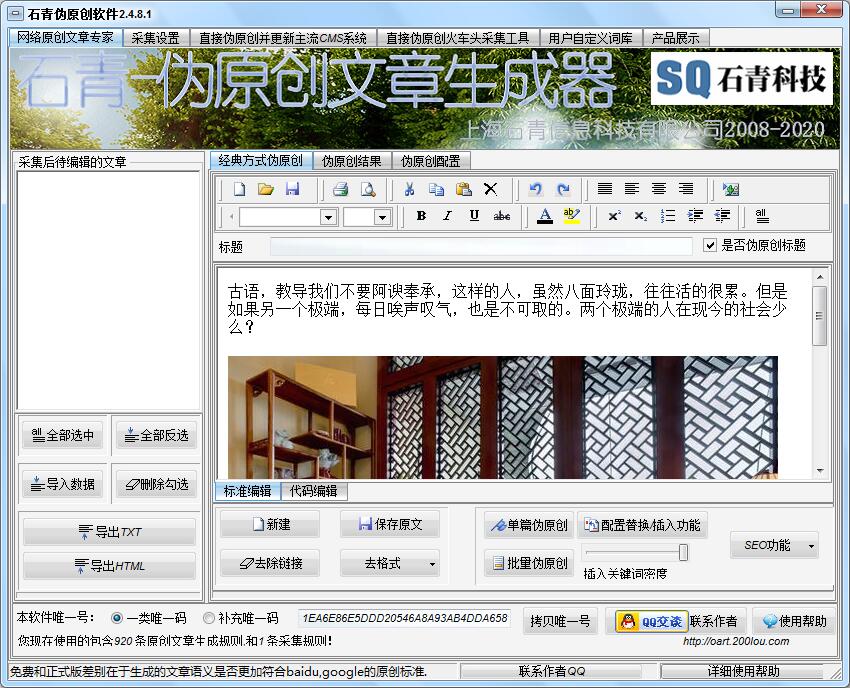Click the 单篇伪原创 button
The width and height of the screenshot is (850, 688).
pos(527,525)
